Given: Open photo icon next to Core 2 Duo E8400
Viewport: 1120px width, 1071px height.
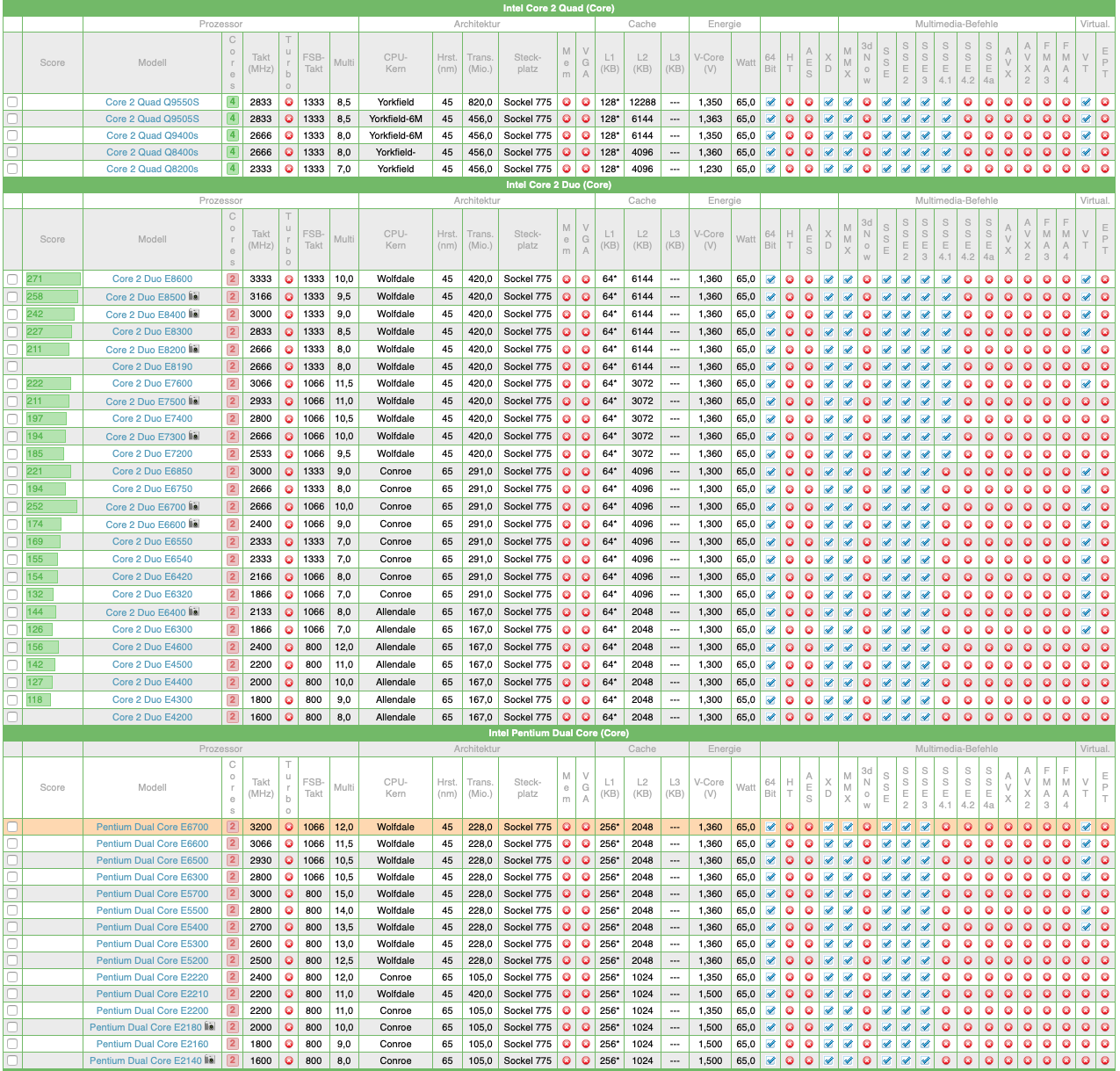Looking at the screenshot, I should click(x=194, y=314).
